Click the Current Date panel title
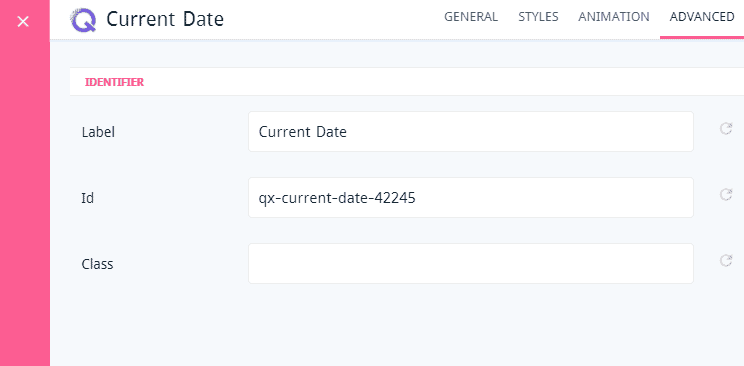The width and height of the screenshot is (744, 366). click(x=165, y=19)
